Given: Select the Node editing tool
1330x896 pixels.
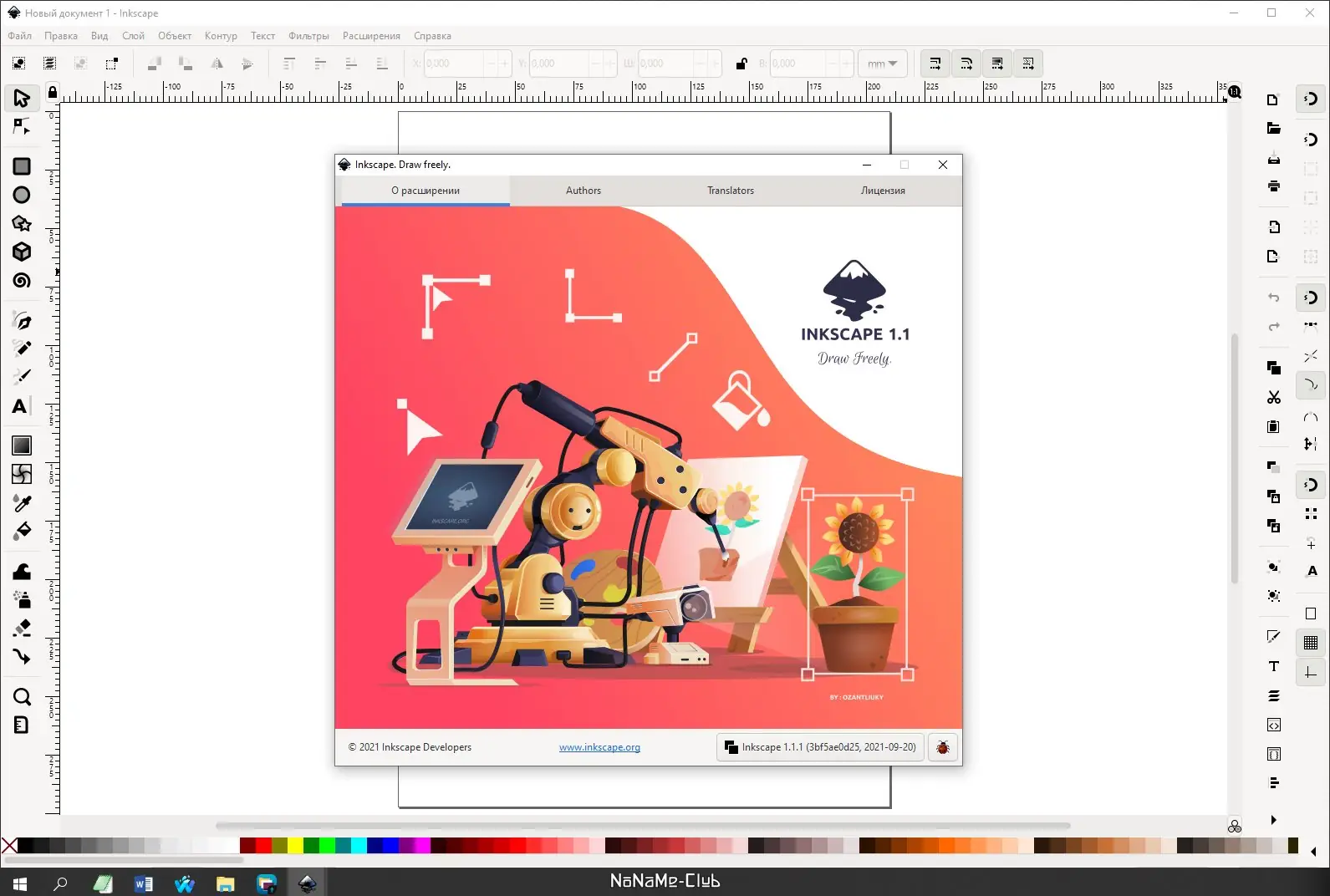Looking at the screenshot, I should click(22, 127).
